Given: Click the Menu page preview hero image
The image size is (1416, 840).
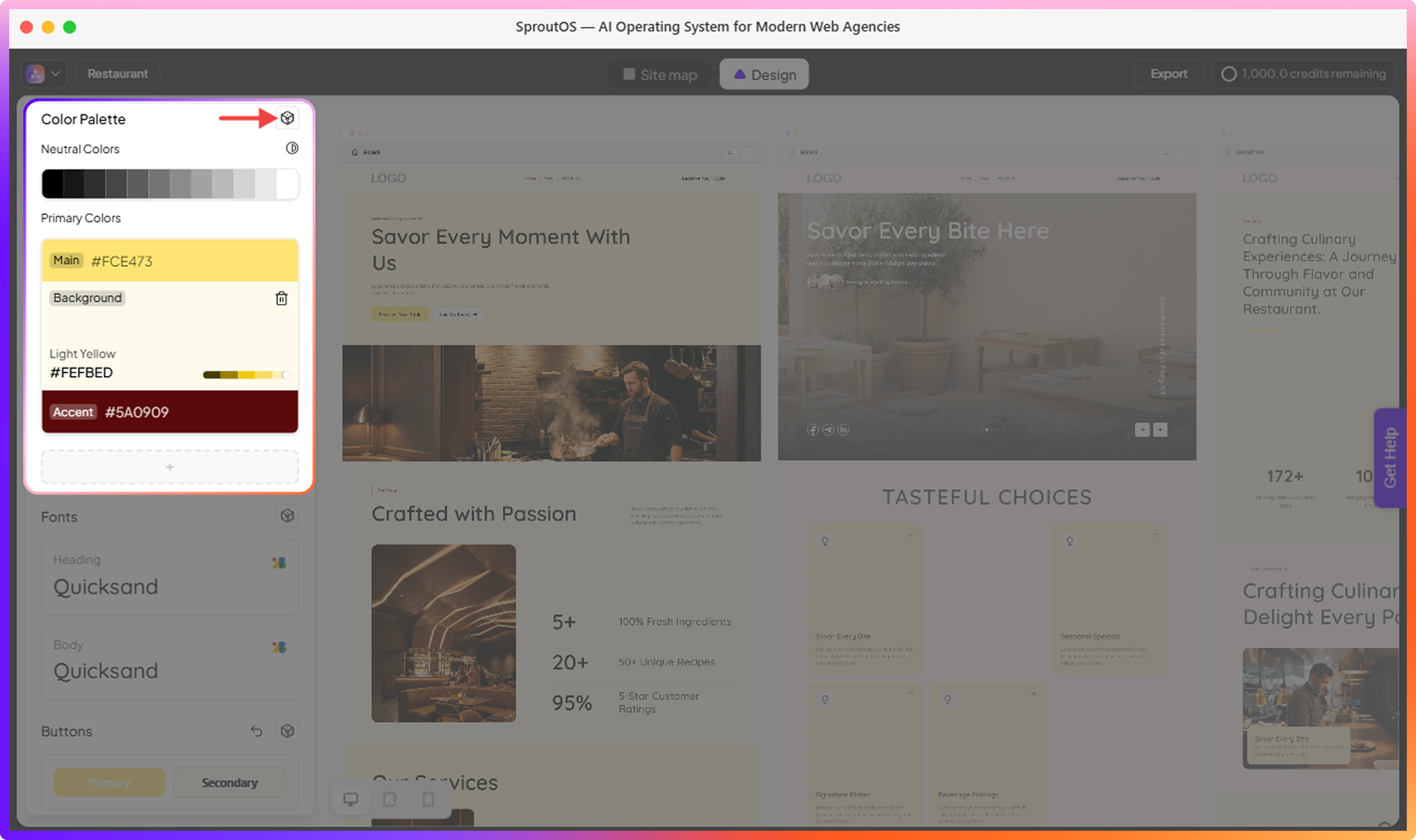Looking at the screenshot, I should point(987,327).
